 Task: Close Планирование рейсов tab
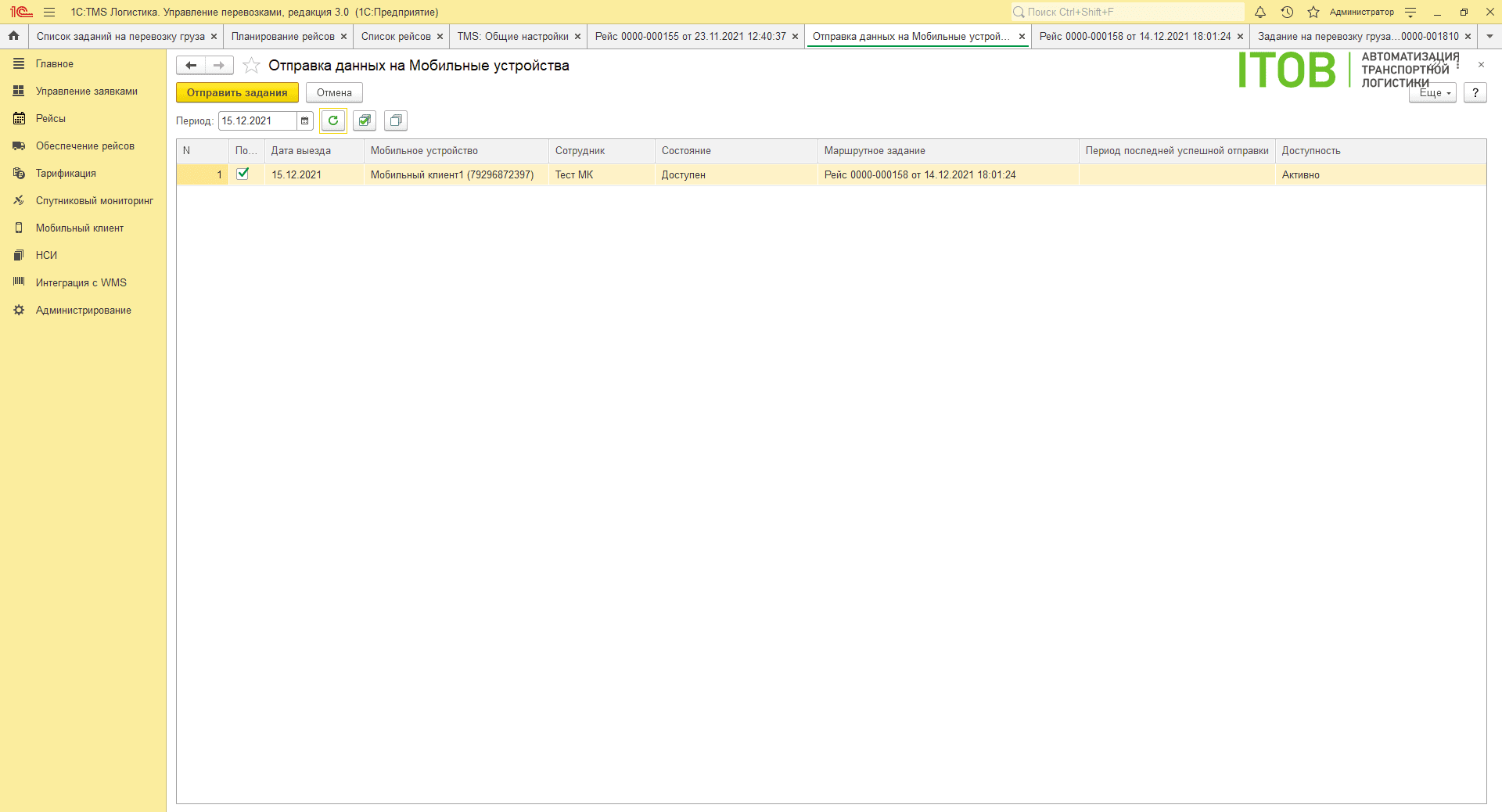point(343,37)
